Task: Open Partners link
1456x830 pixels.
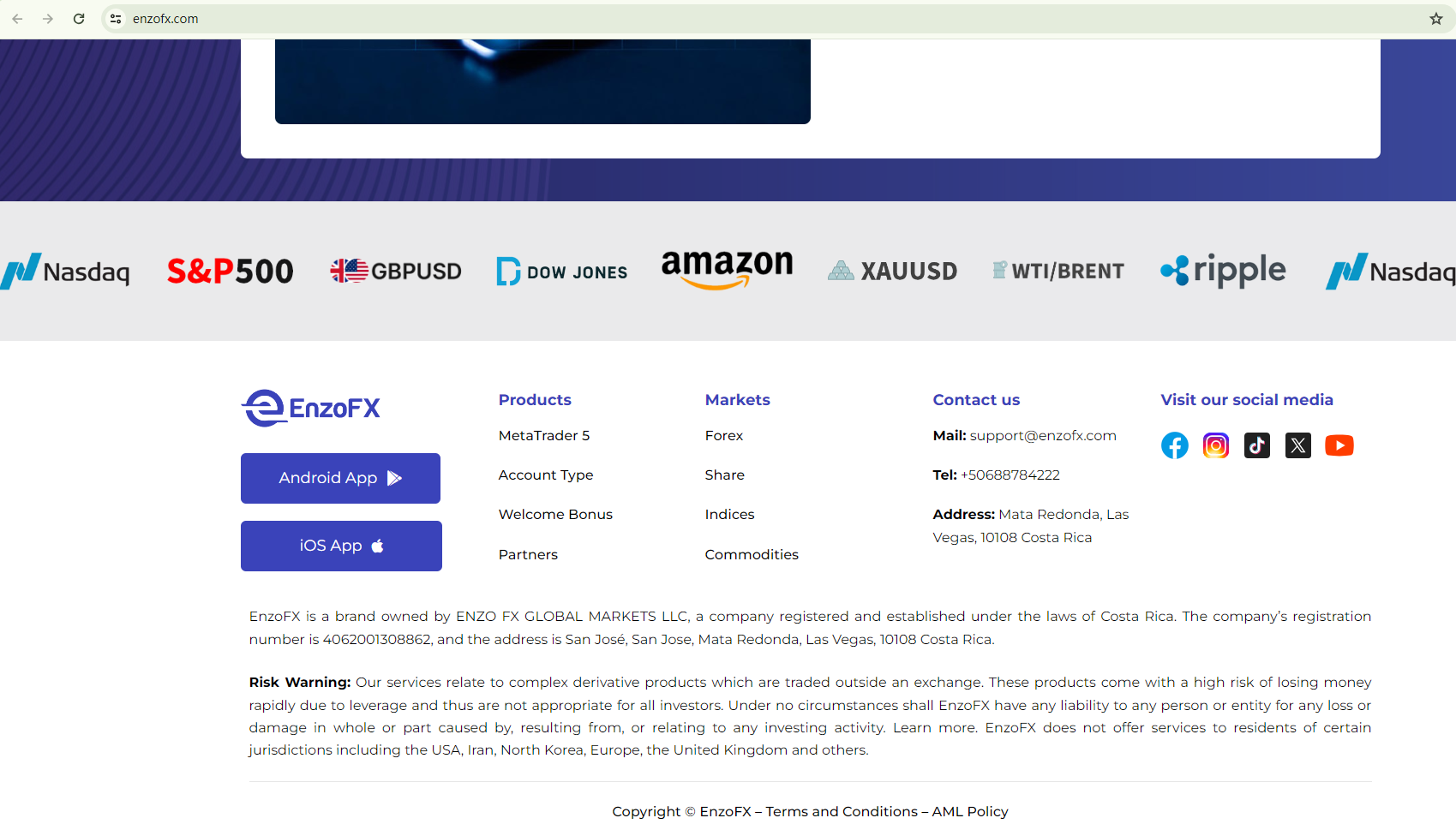Action: (528, 555)
